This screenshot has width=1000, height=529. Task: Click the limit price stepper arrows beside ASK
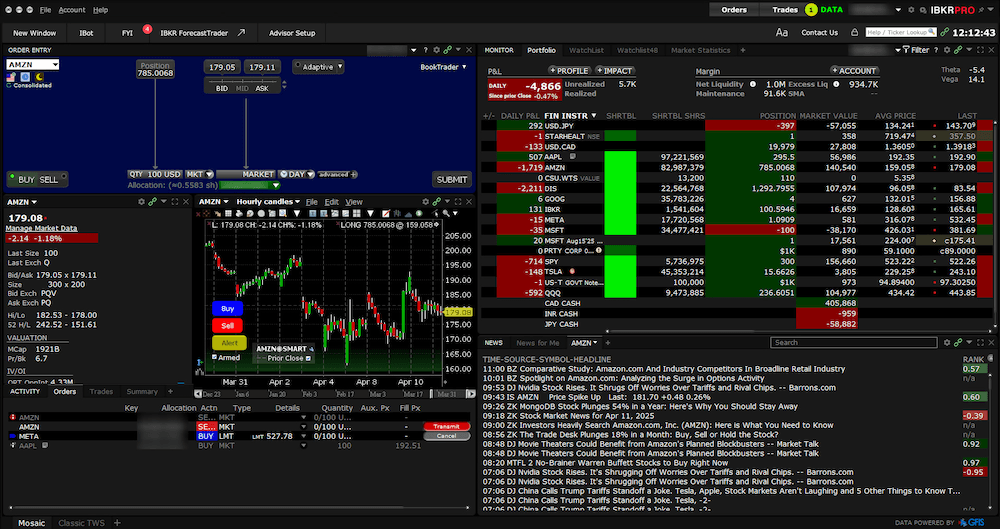[284, 84]
